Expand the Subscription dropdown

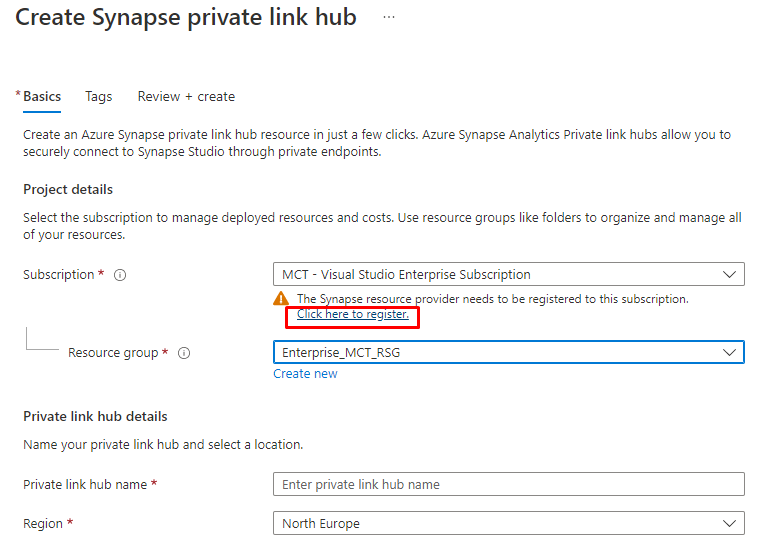pos(508,274)
